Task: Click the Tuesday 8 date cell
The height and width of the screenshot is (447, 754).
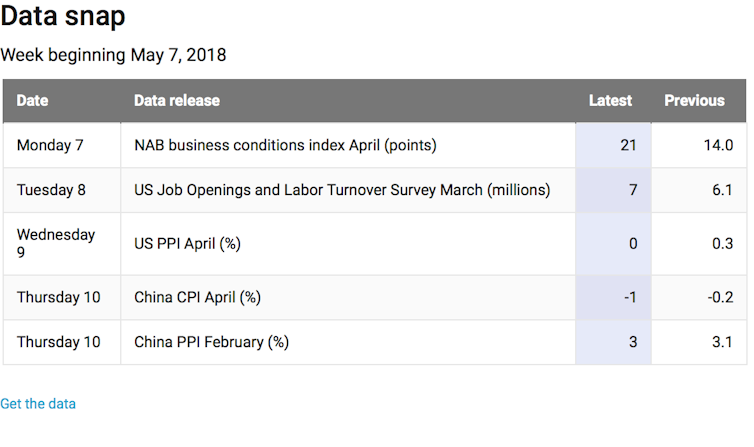Action: click(51, 190)
